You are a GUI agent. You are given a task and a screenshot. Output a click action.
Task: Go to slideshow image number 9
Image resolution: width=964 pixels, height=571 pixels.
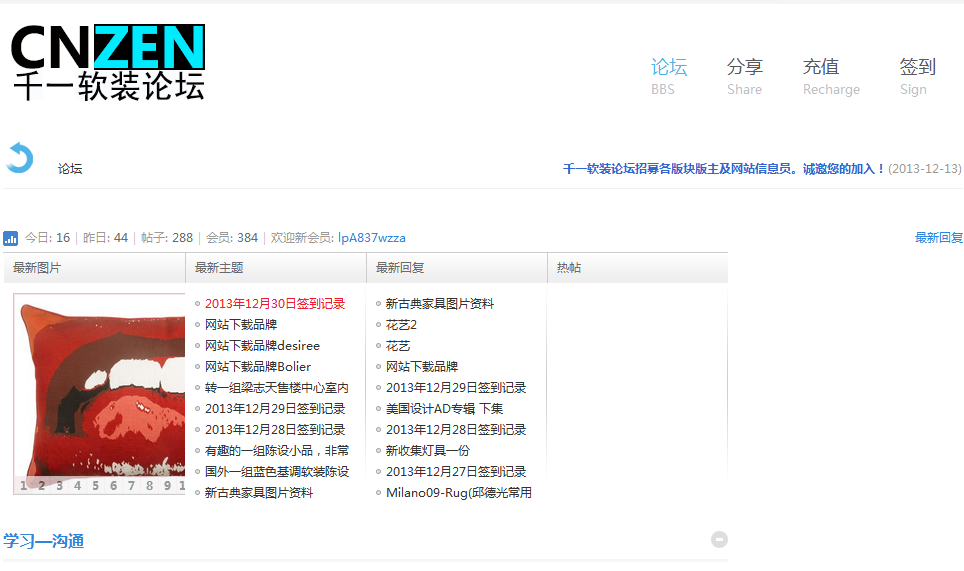coord(167,486)
